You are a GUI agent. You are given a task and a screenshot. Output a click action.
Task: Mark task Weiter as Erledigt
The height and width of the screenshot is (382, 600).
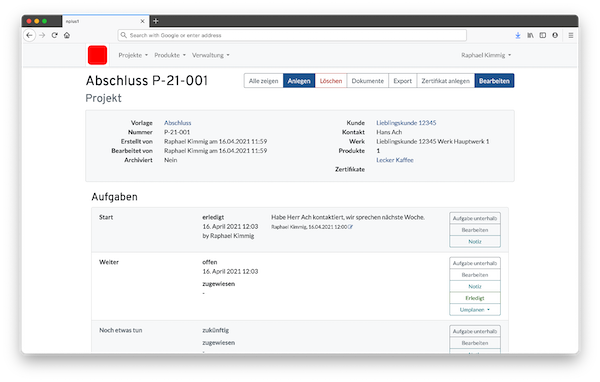(475, 298)
